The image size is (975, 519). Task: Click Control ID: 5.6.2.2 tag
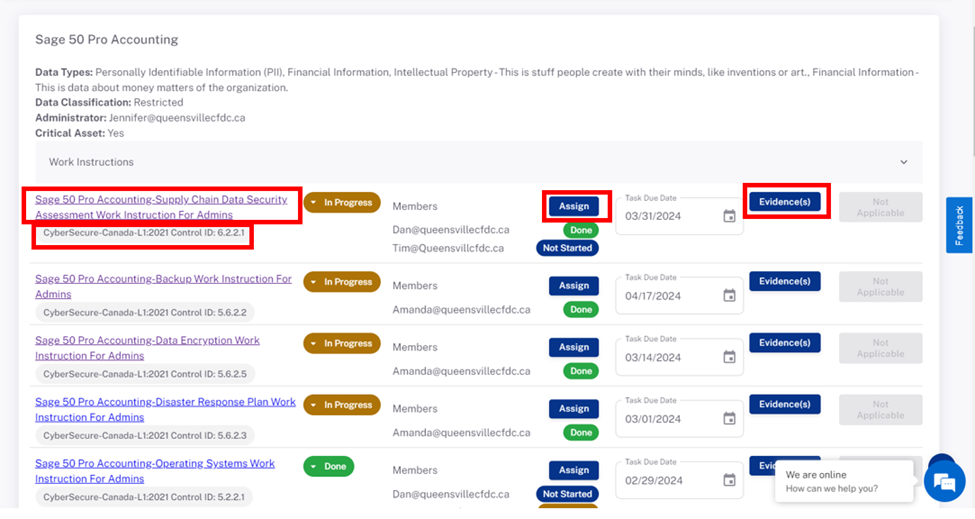pos(144,313)
